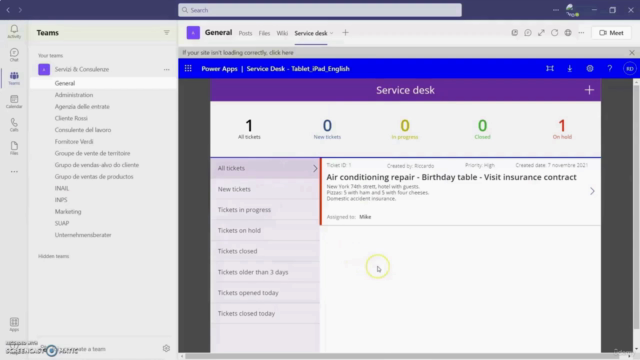Open the RD account avatar
This screenshot has width=640, height=360.
(630, 69)
